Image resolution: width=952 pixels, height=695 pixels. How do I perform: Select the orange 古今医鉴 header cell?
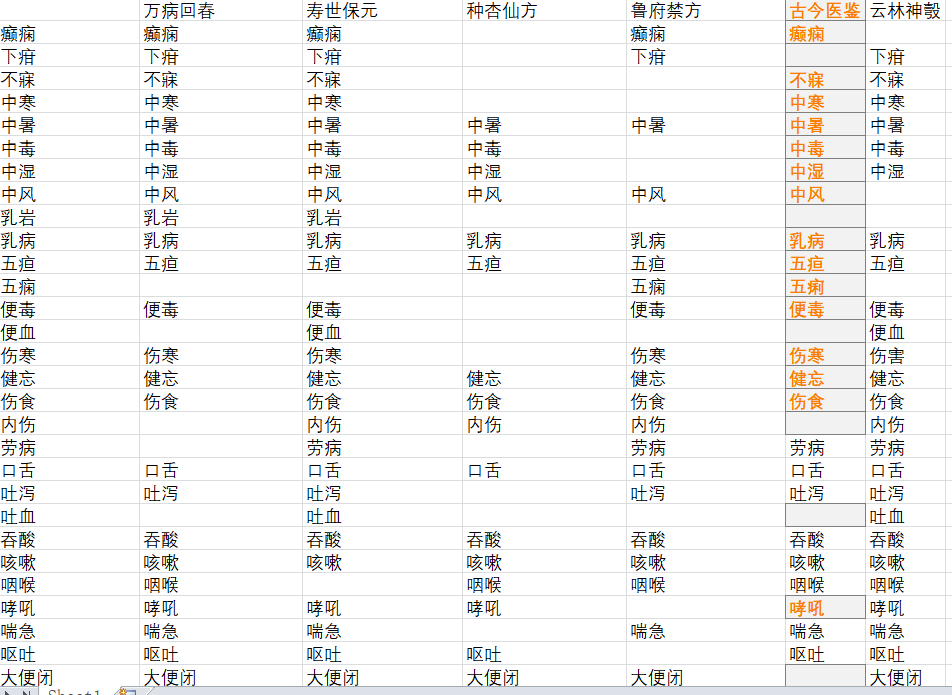click(x=825, y=10)
